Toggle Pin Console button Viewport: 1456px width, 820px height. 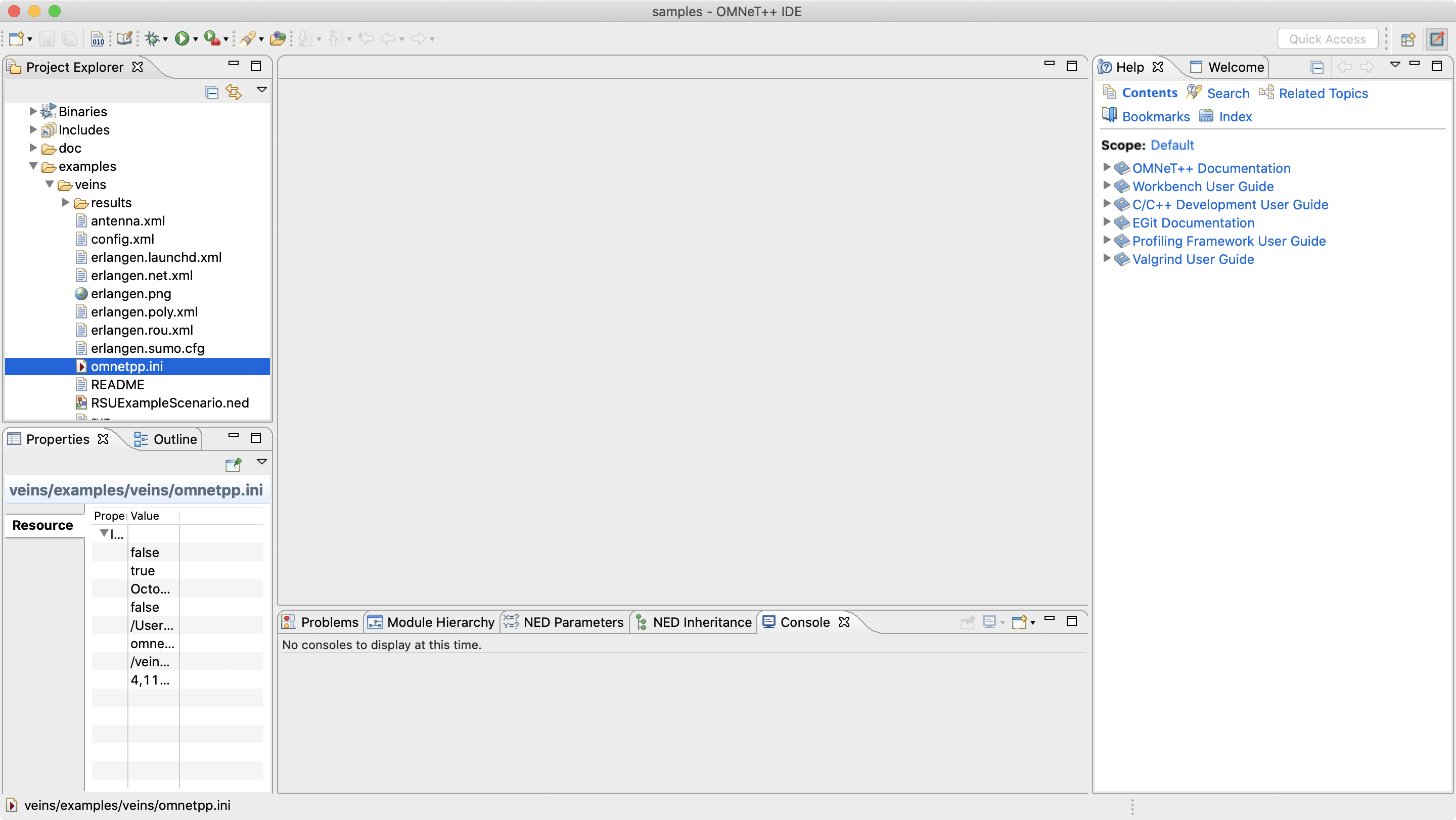(x=967, y=622)
